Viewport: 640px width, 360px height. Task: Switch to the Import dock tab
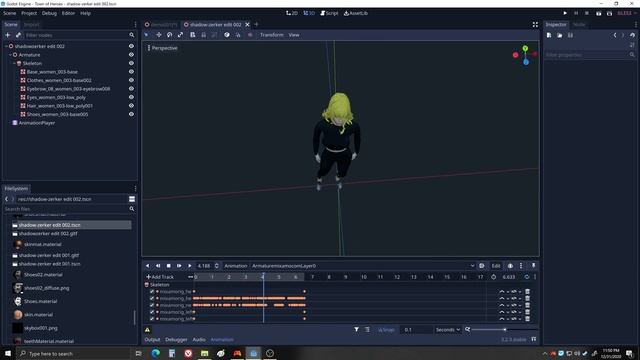click(31, 24)
